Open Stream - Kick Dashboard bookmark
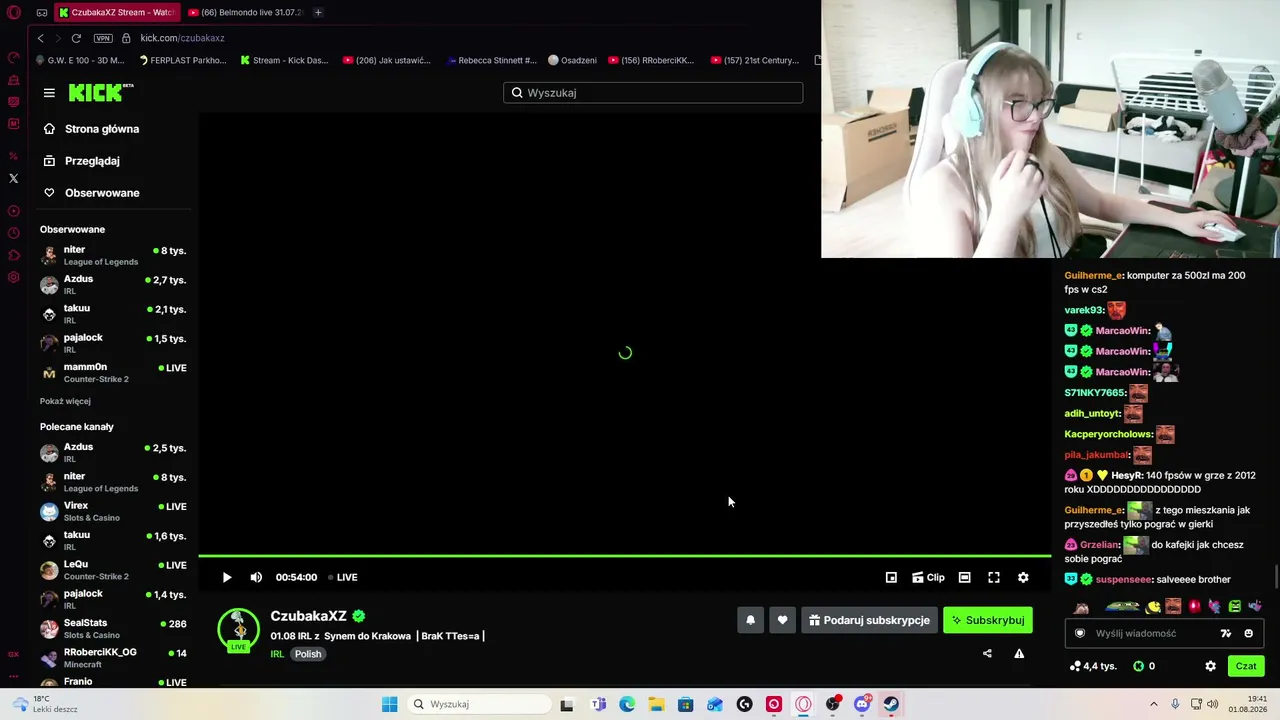This screenshot has height=720, width=1280. 284,60
